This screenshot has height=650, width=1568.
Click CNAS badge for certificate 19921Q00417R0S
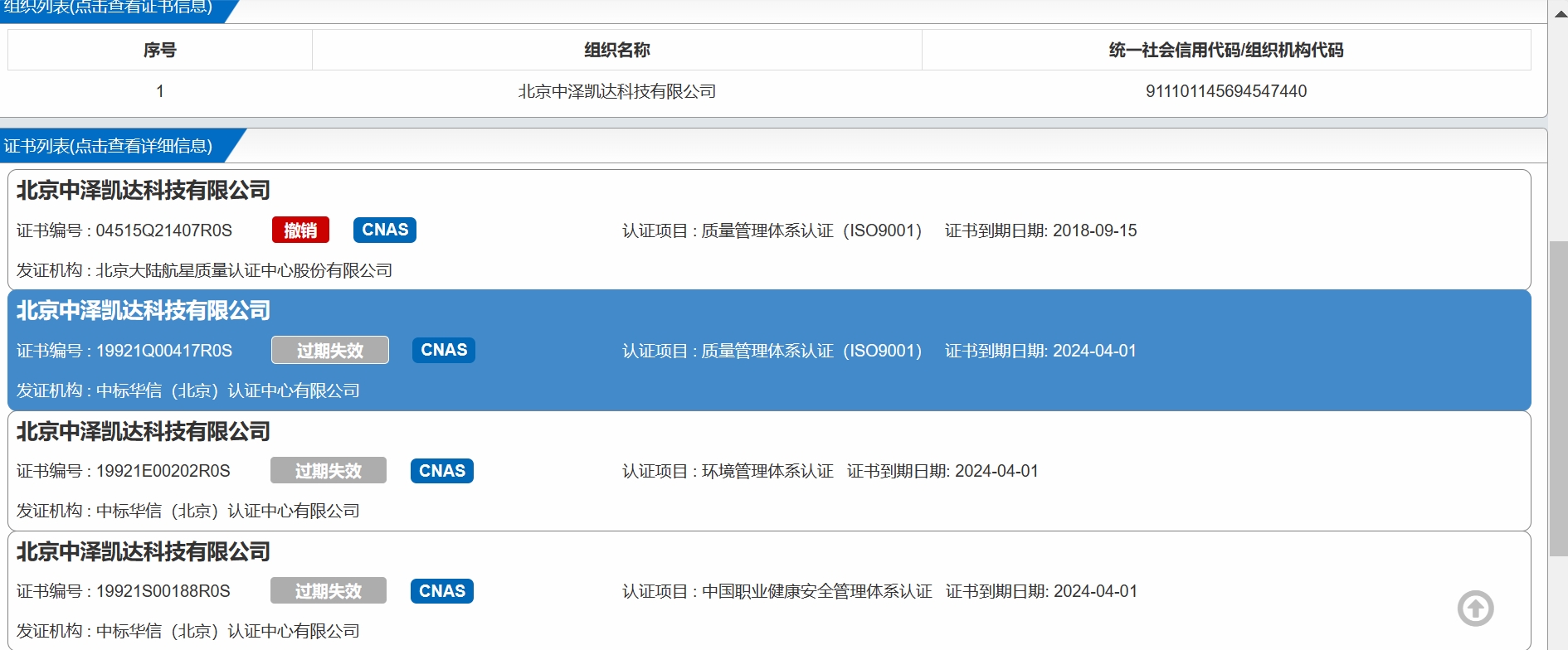pos(444,350)
